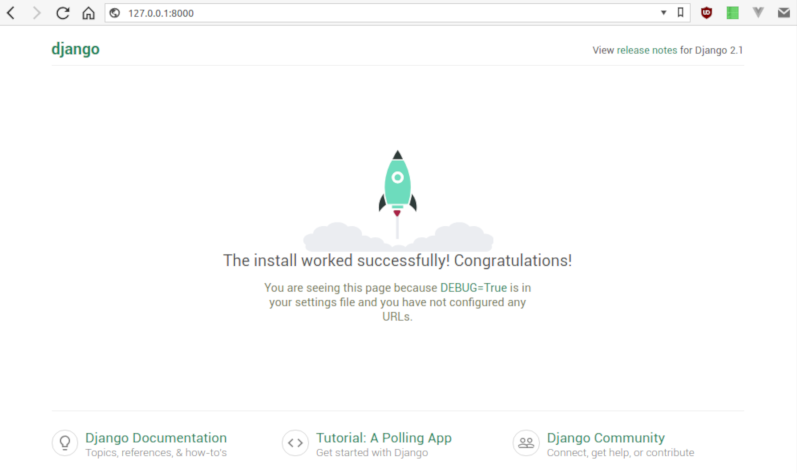Go to the browser home page icon
The height and width of the screenshot is (473, 797).
pos(88,13)
